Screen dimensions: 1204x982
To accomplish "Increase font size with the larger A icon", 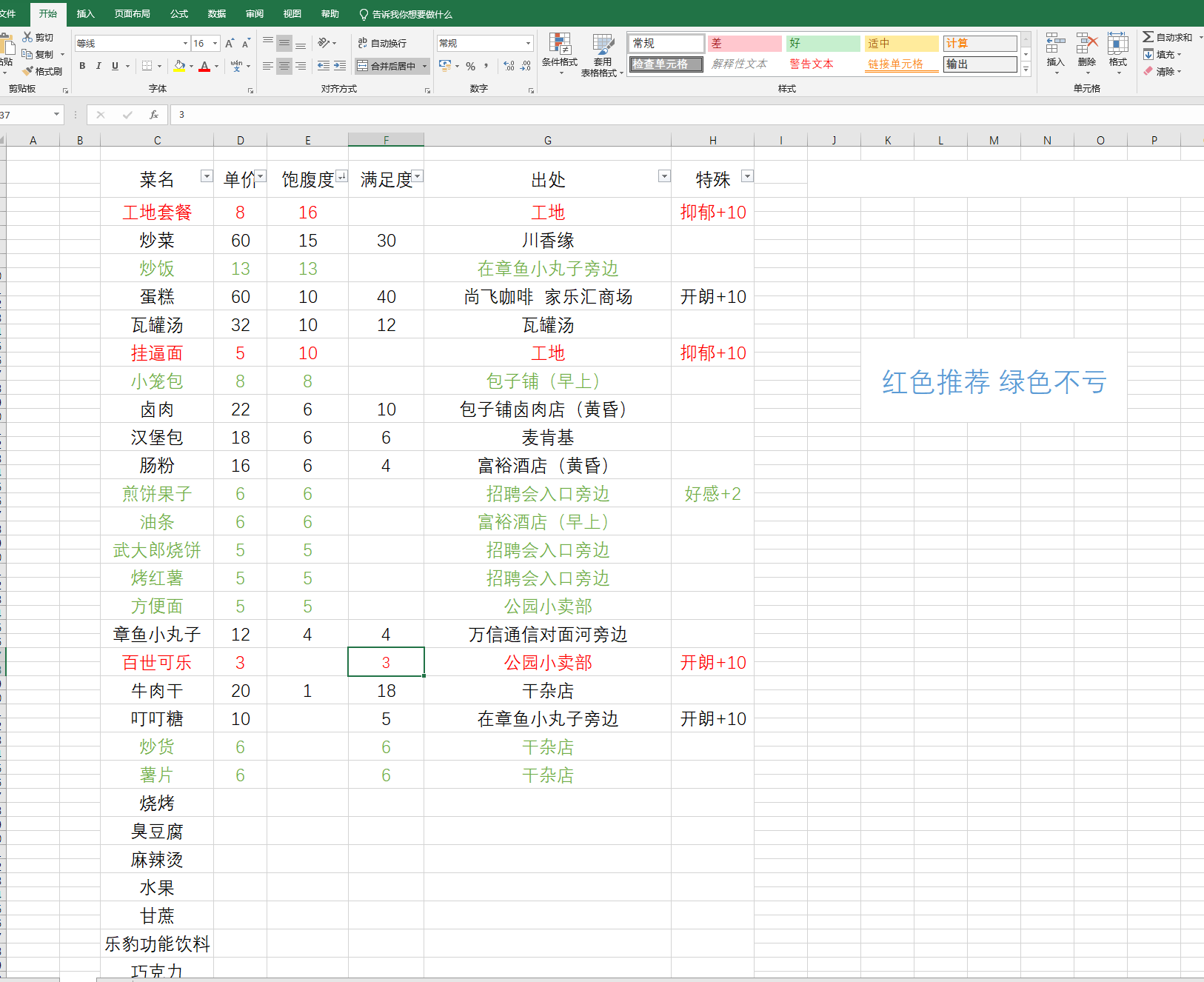I will click(230, 43).
